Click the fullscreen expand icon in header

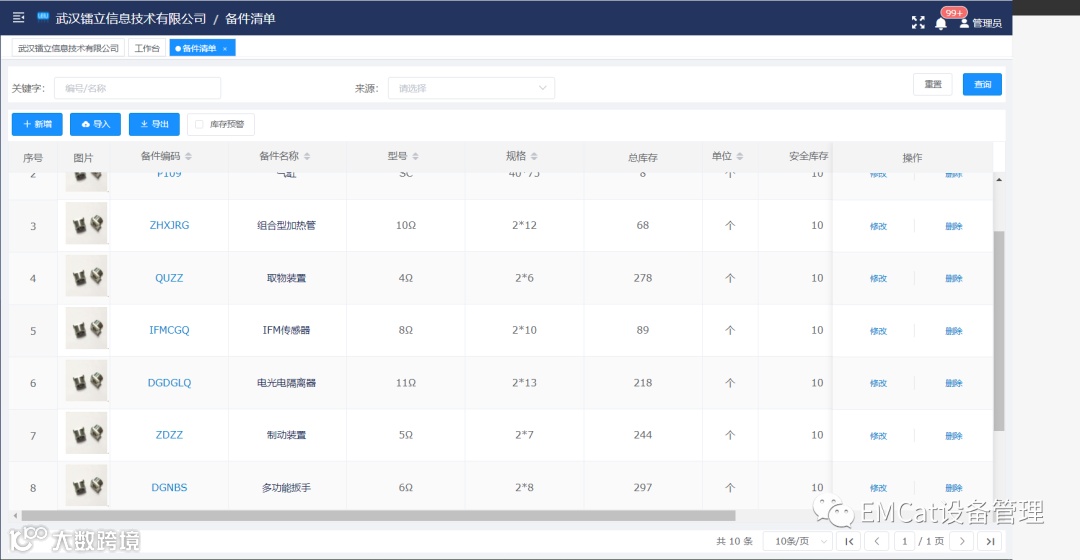click(918, 23)
